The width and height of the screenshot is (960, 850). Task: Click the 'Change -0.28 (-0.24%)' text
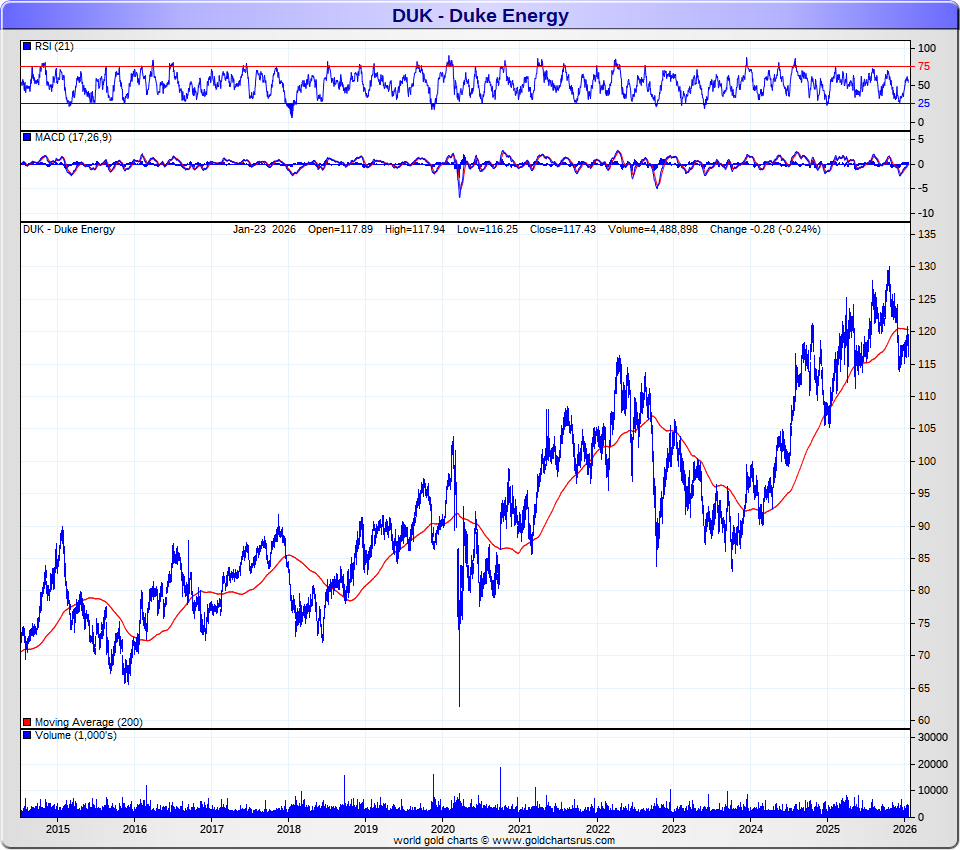pyautogui.click(x=765, y=229)
